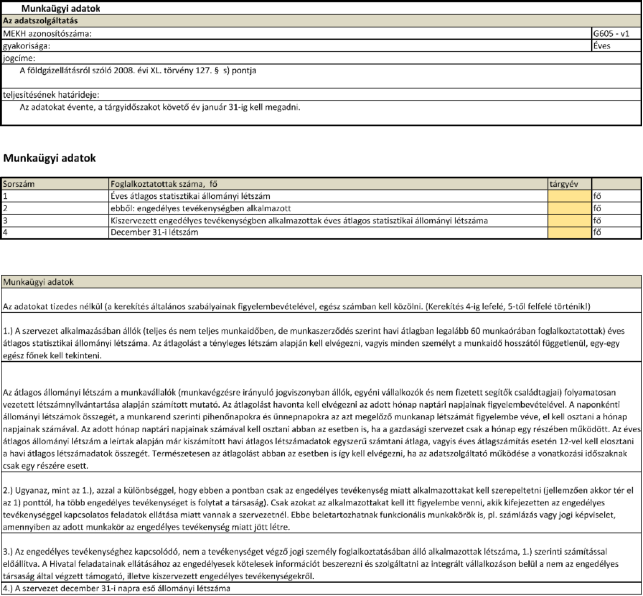The image size is (643, 596).
Task: Select the 'Éves' frequency cell
Action: pos(616,46)
